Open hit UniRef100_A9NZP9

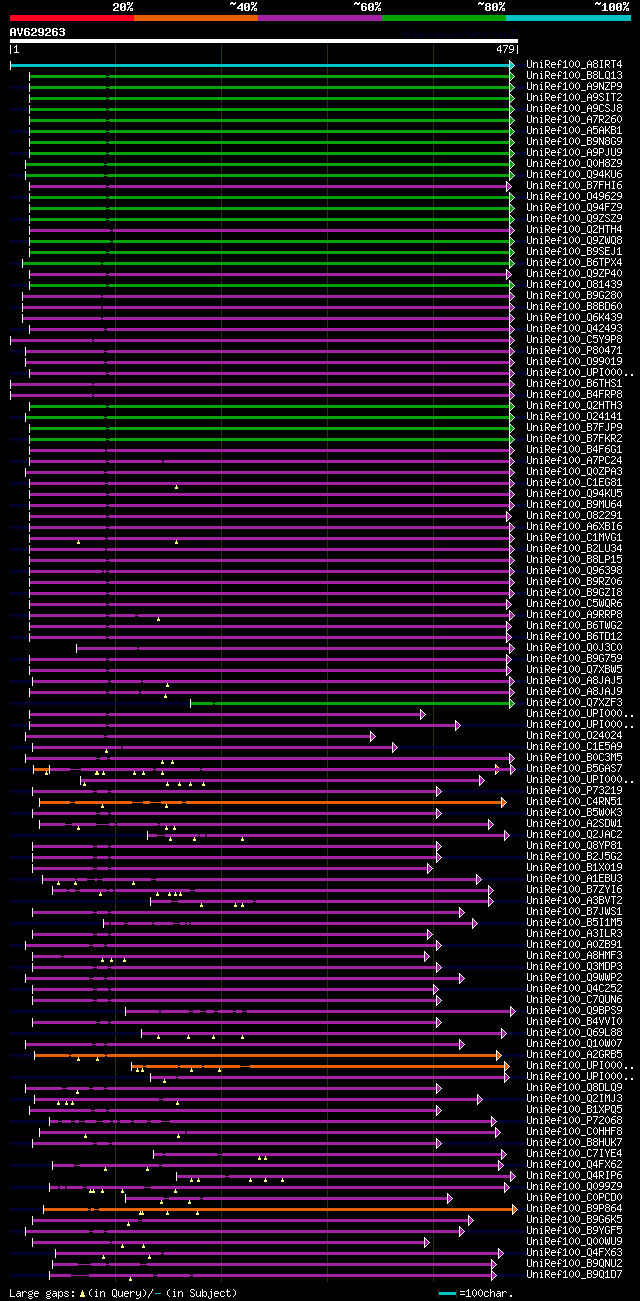(574, 86)
